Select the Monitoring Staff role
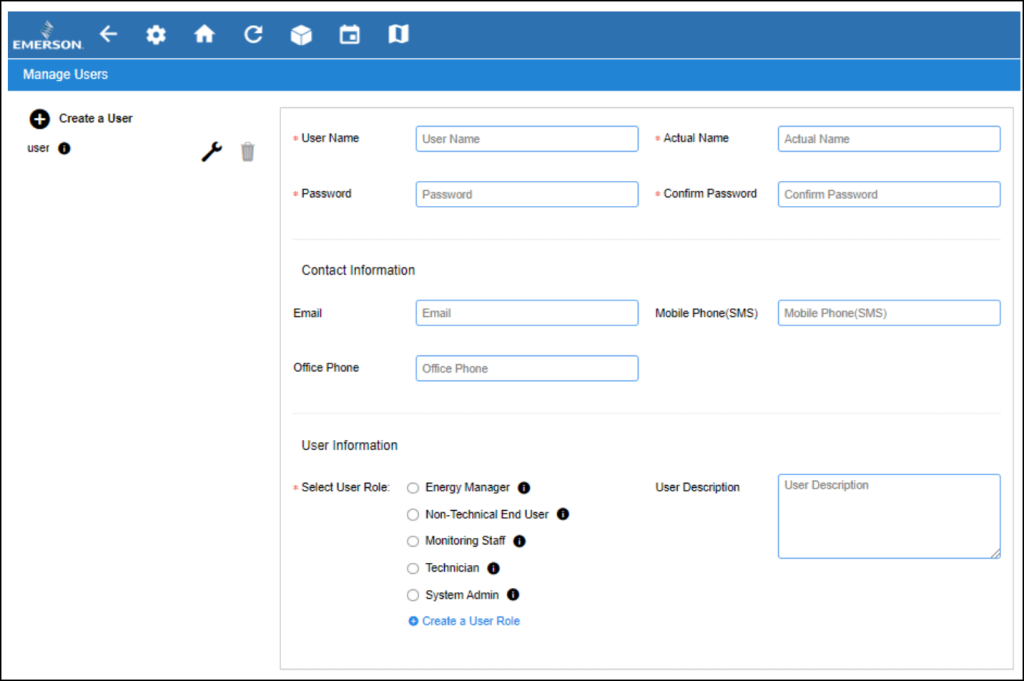Viewport: 1024px width, 681px height. [413, 540]
